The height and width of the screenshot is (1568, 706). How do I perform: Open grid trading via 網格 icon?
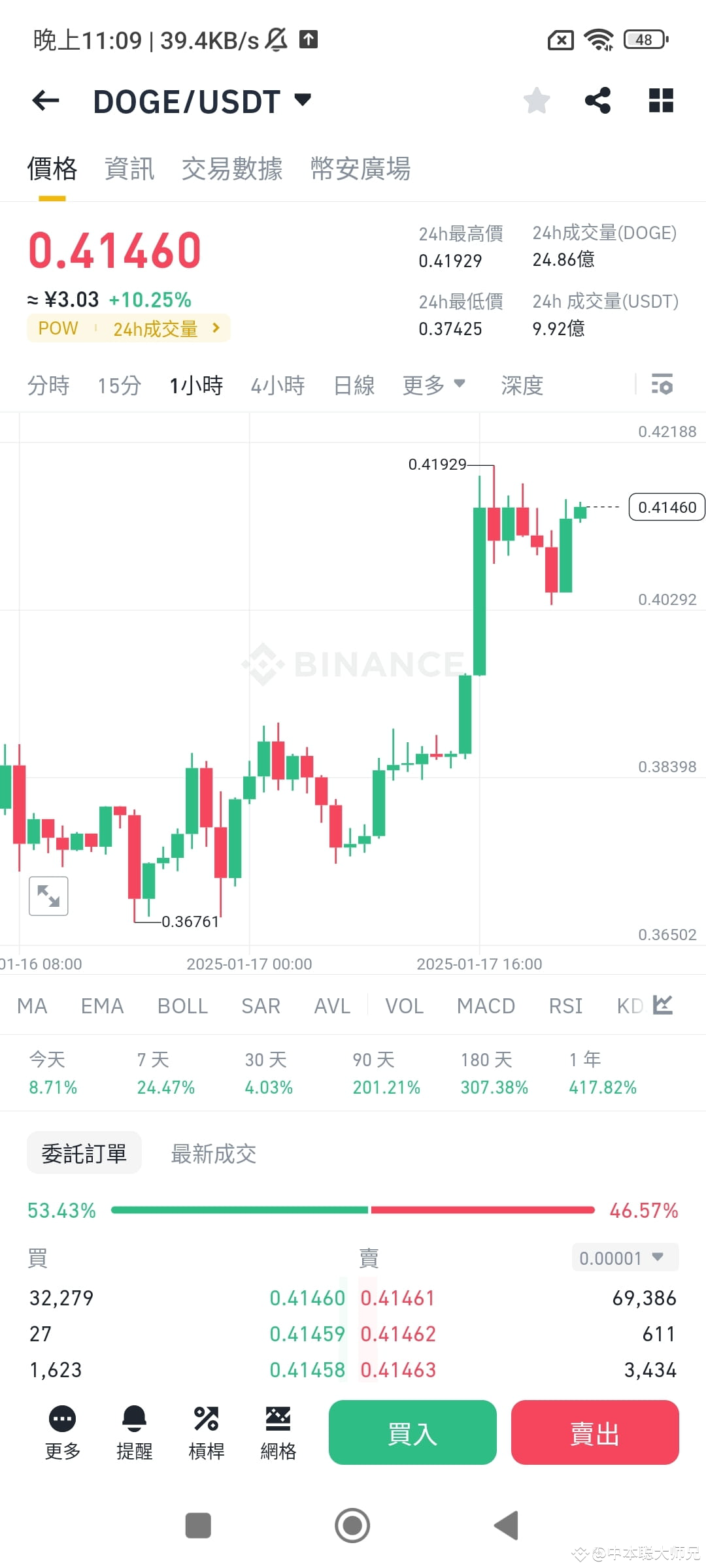278,1431
